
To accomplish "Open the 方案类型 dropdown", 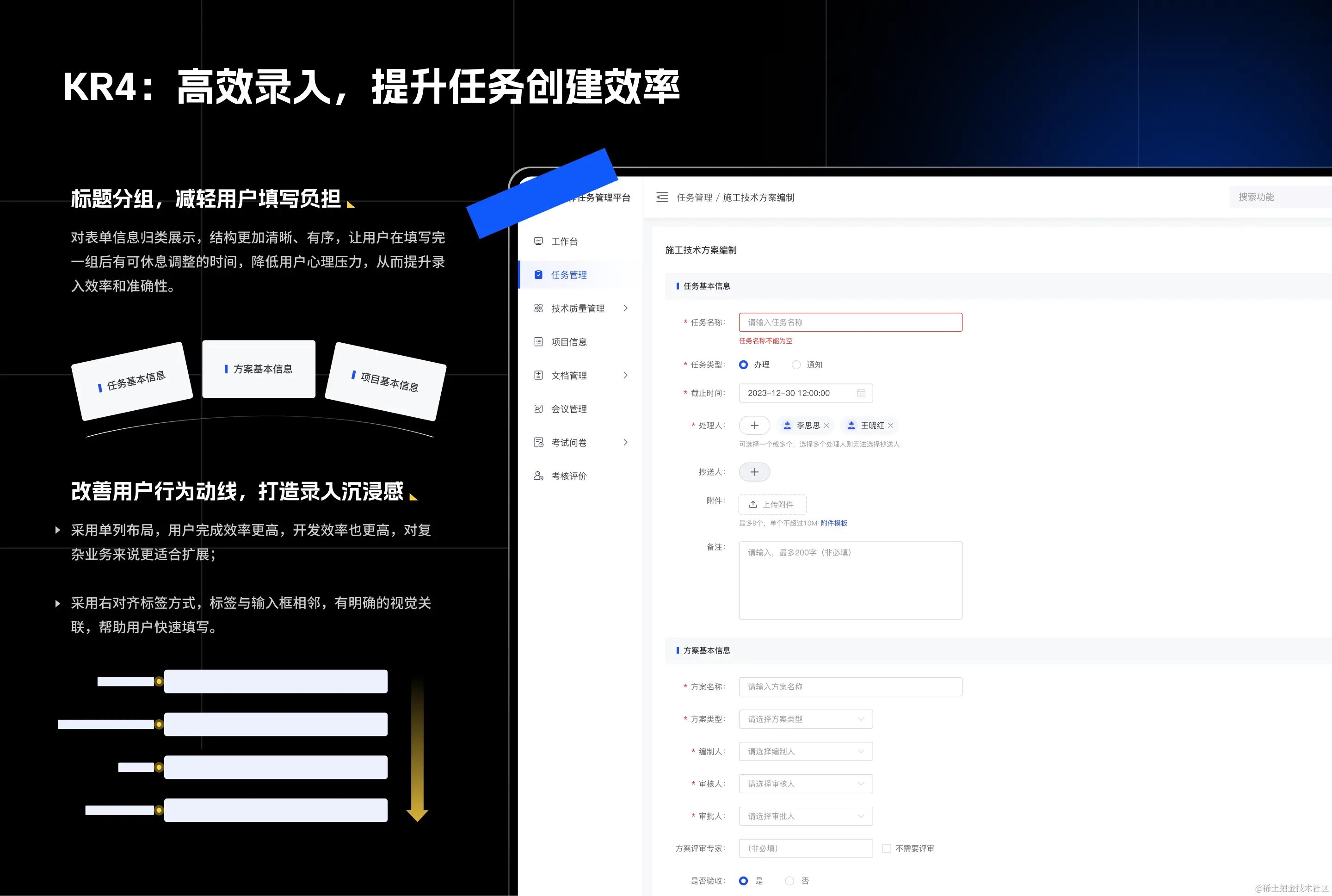I will (x=805, y=719).
